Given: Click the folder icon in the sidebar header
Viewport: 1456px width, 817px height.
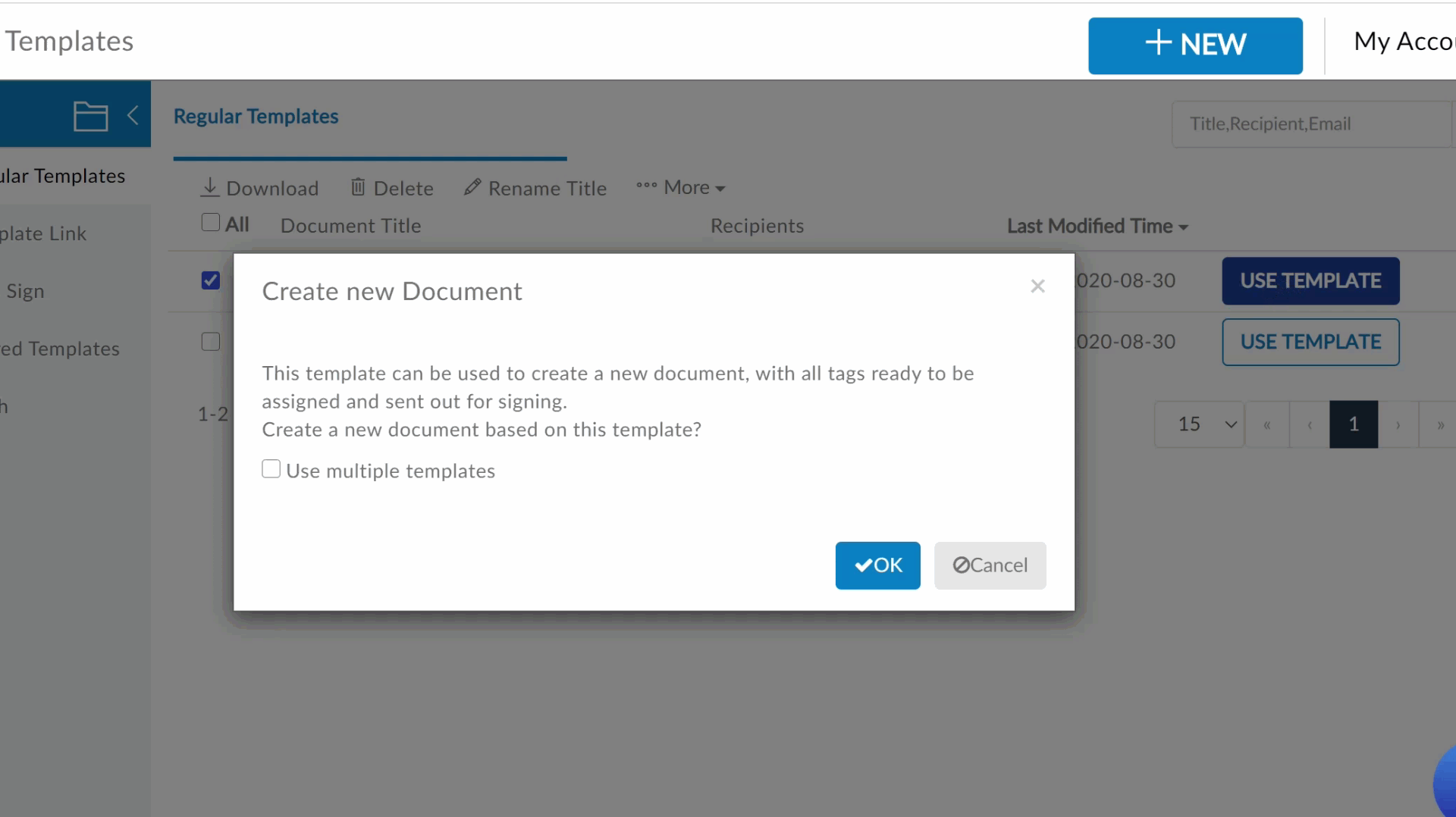Looking at the screenshot, I should click(x=90, y=116).
